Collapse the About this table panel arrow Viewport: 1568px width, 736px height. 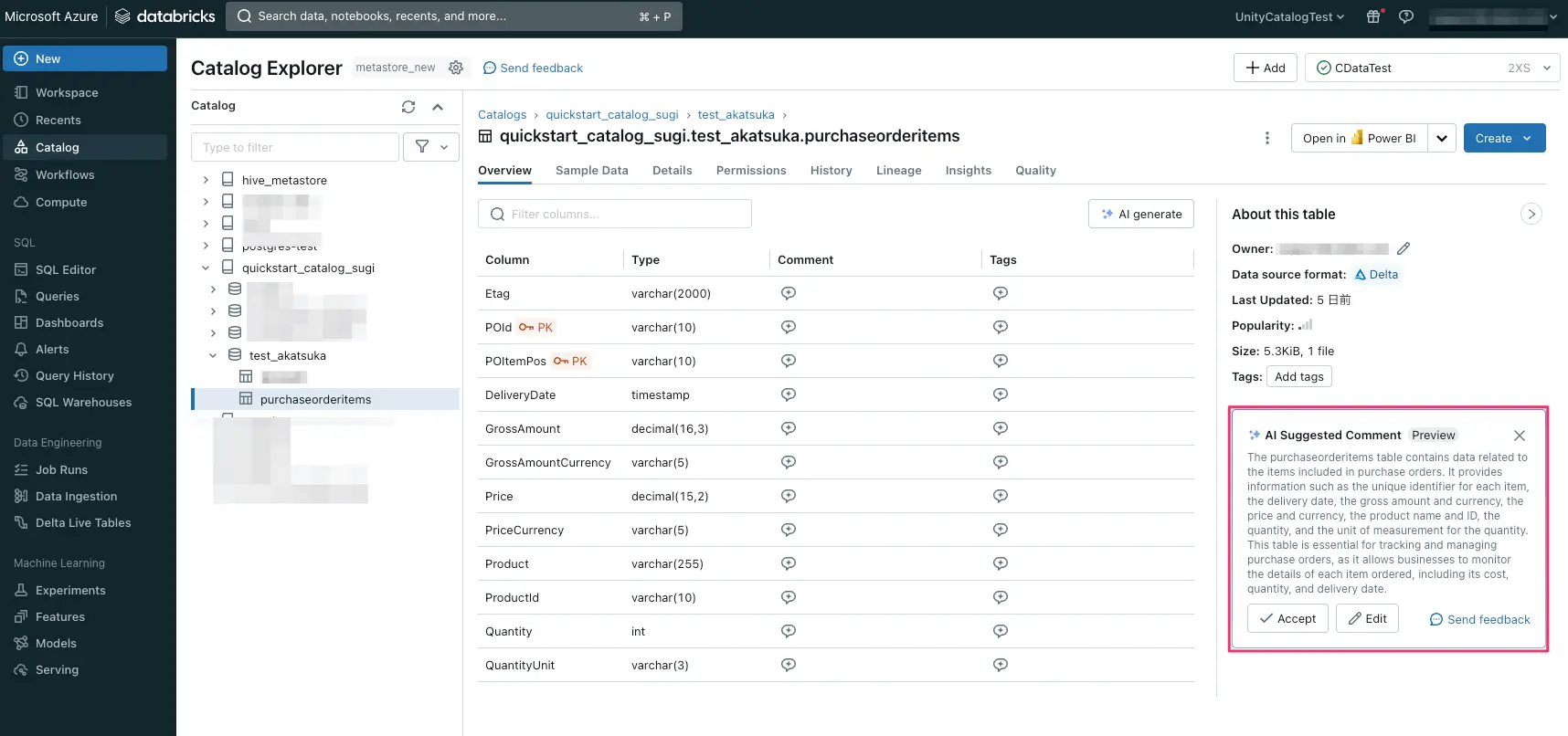click(x=1531, y=214)
